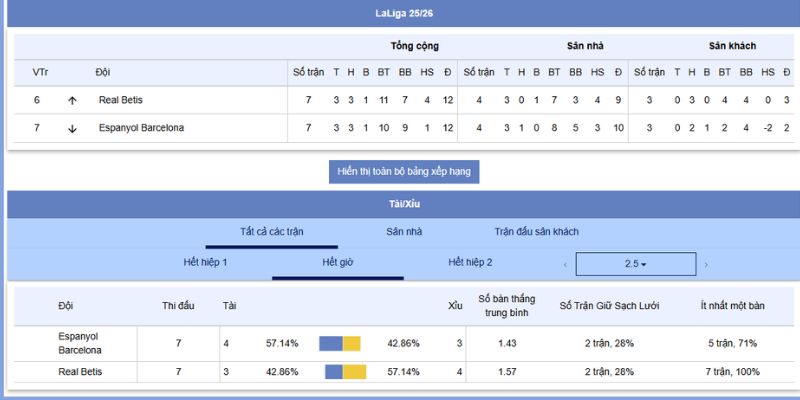This screenshot has height=400, width=800.
Task: Open Real Betis in standings table
Action: coord(120,100)
